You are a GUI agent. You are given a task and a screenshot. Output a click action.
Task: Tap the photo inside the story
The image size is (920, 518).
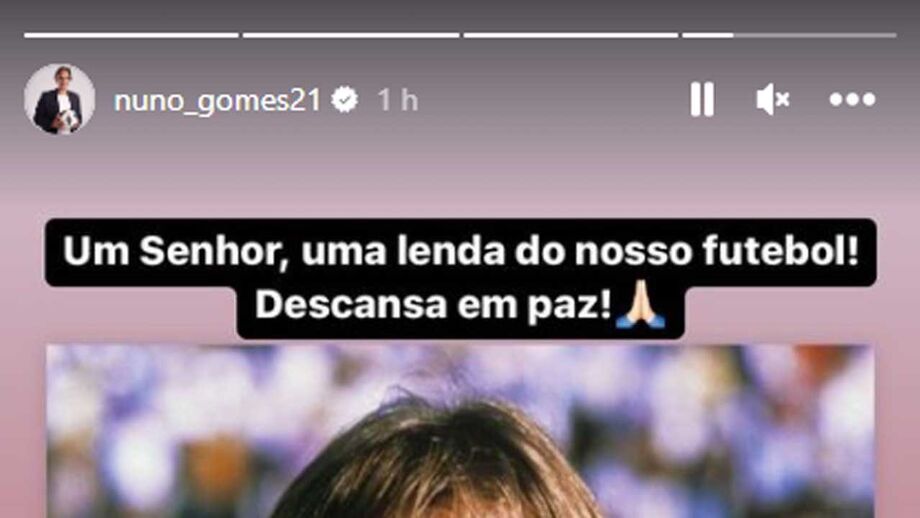click(x=460, y=431)
